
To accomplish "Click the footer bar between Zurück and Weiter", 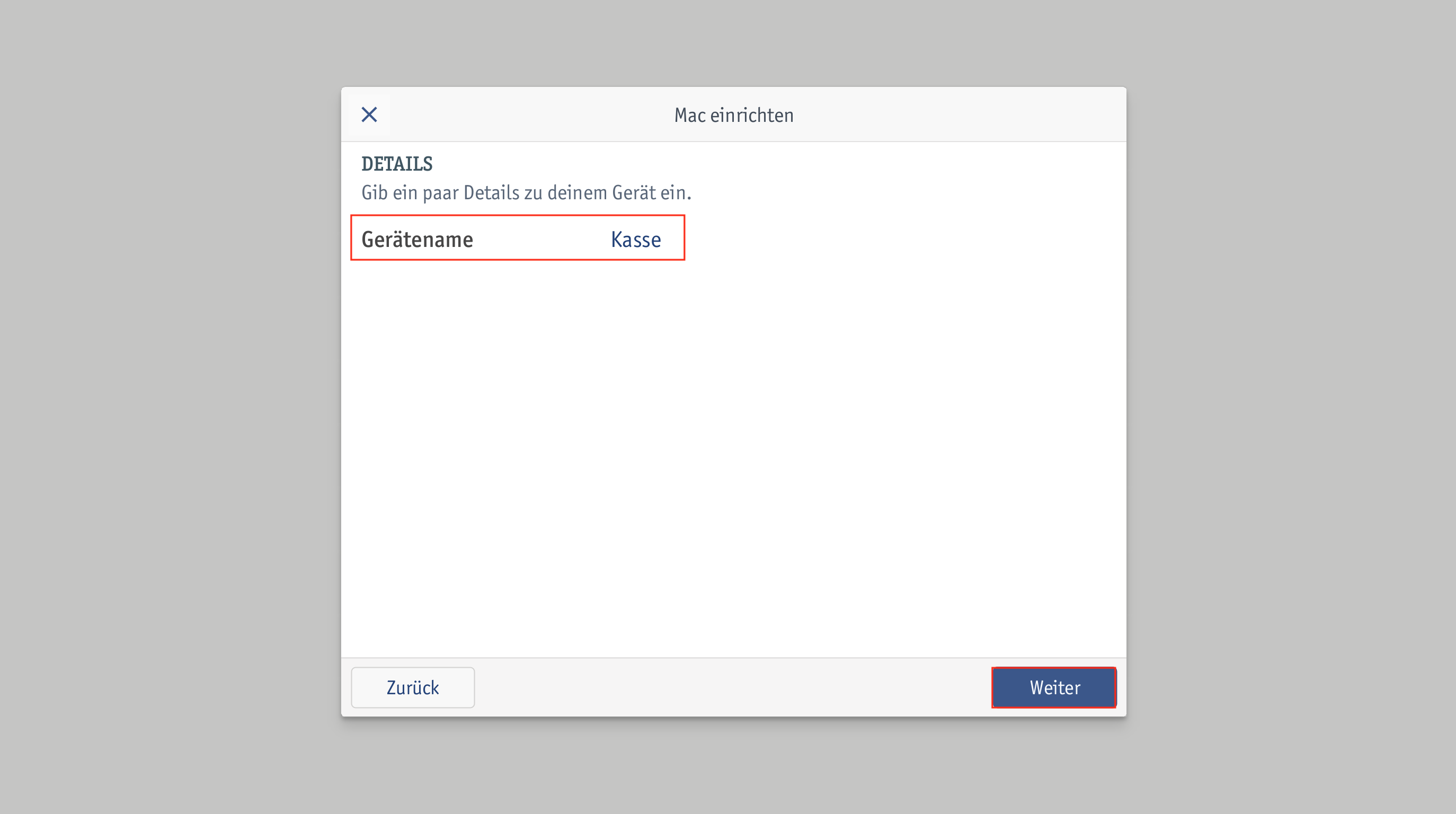I will coord(734,687).
